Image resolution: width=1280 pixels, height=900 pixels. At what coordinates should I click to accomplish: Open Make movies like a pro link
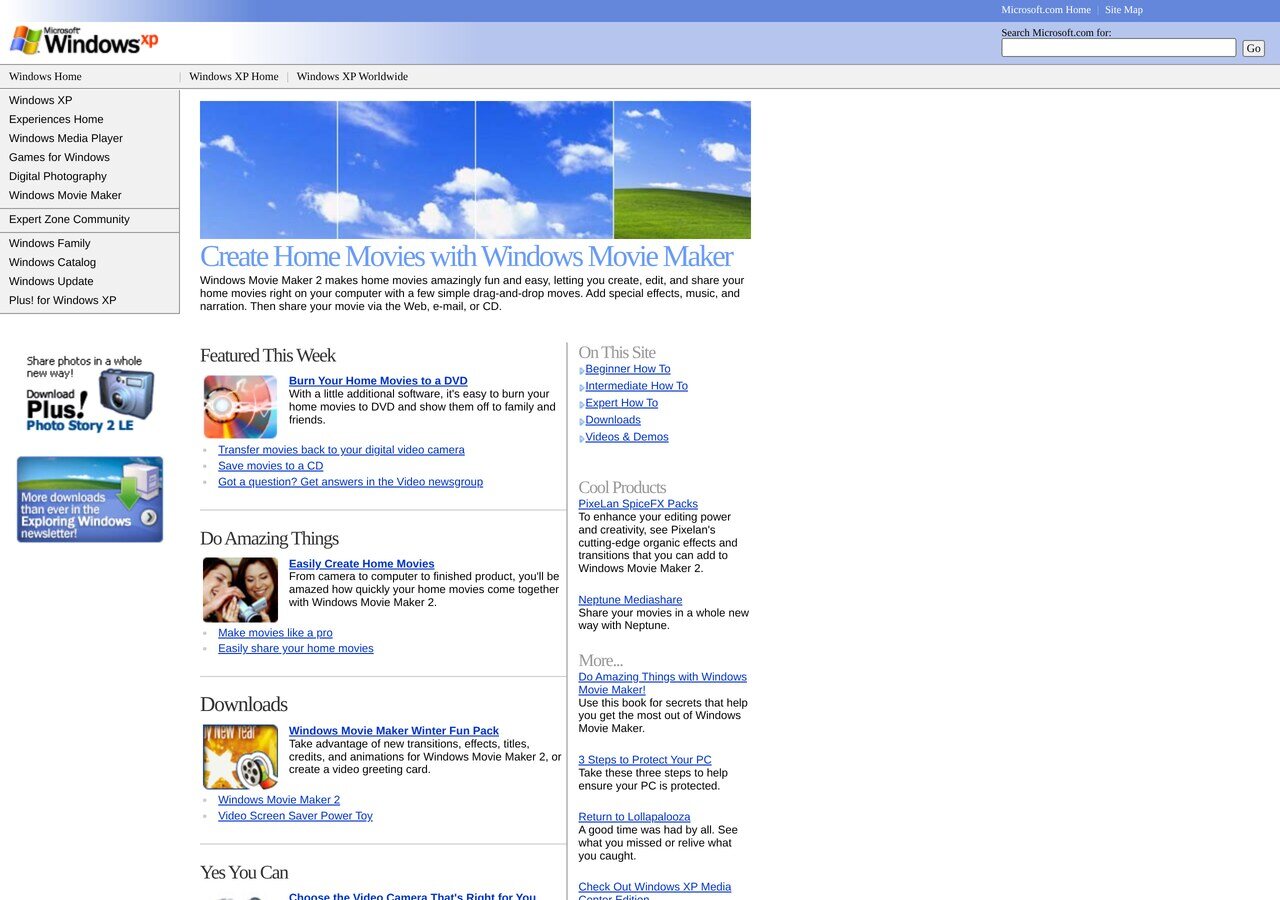tap(275, 633)
